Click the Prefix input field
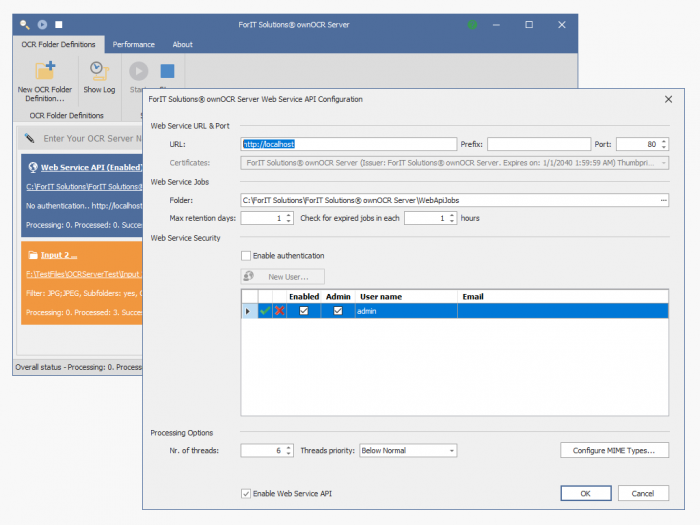 coord(539,144)
